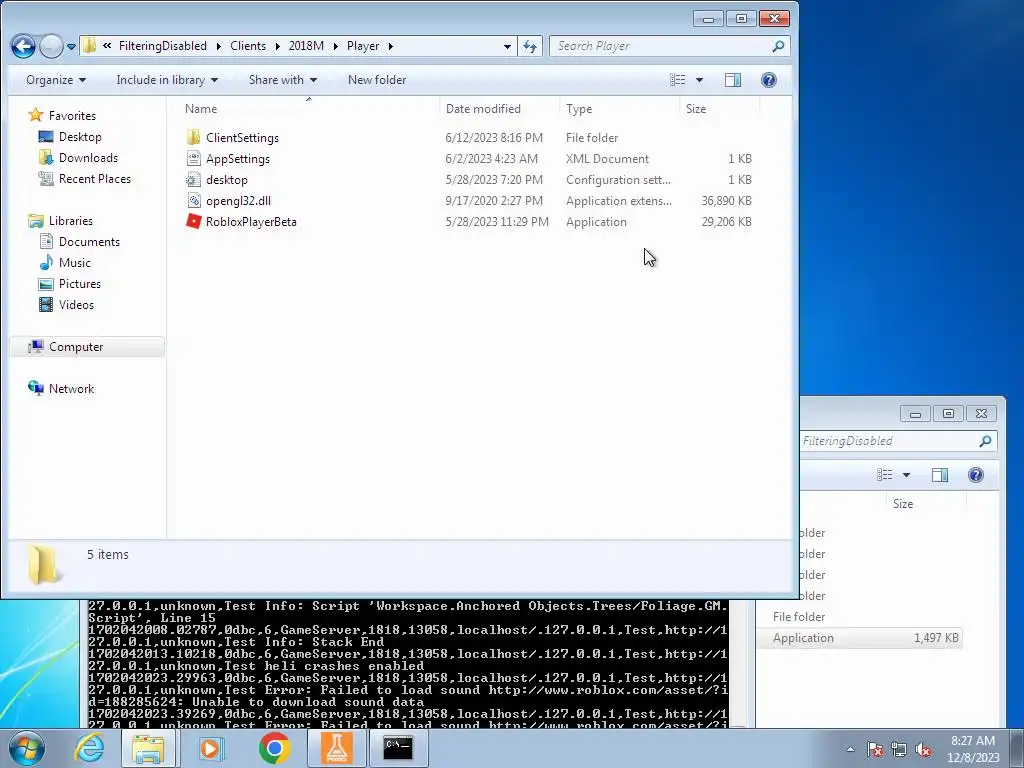The image size is (1024, 768).
Task: Open Windows Explorer help
Action: (769, 80)
